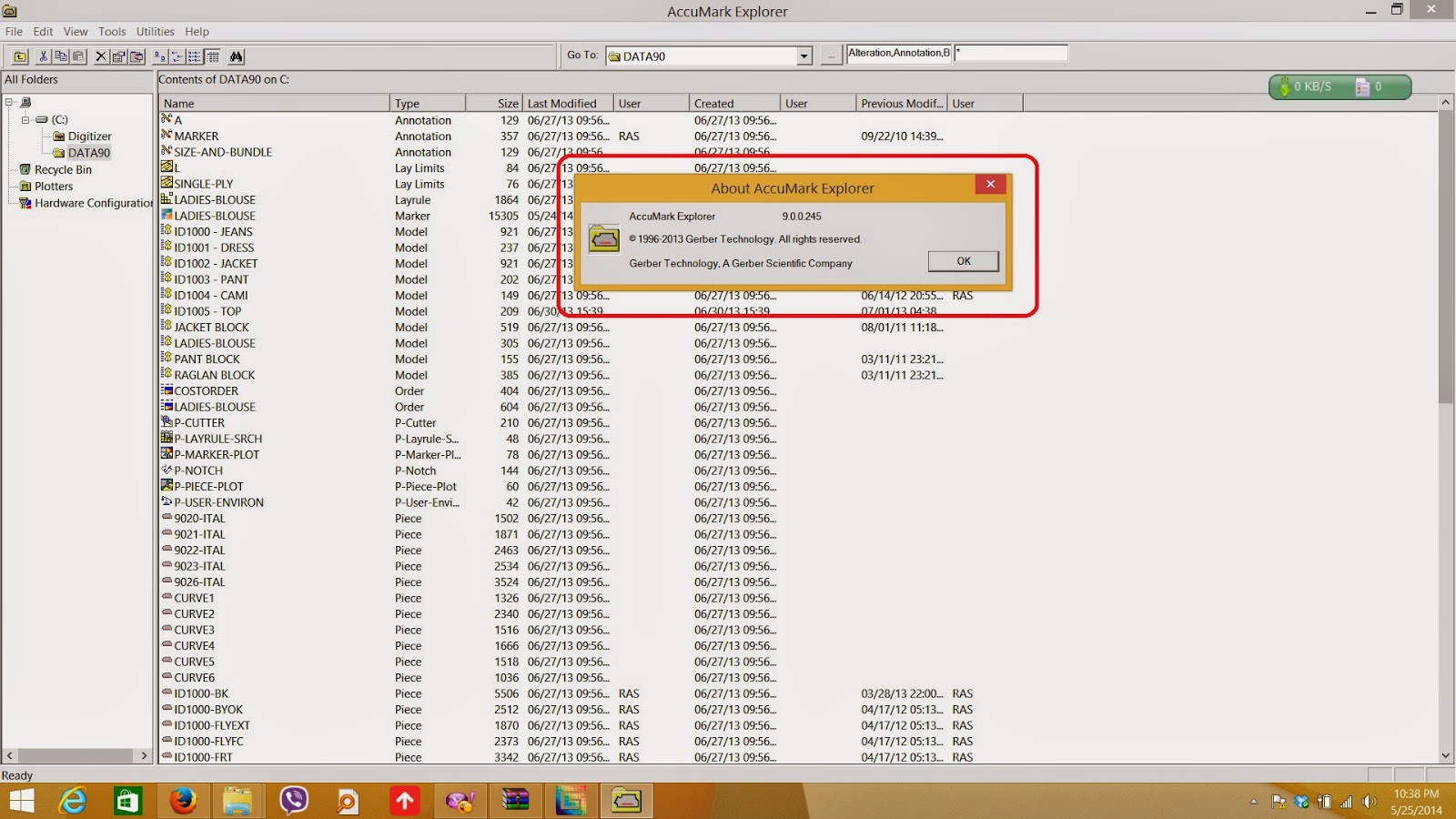
Task: Select Hardware Configuration in folder tree
Action: pos(86,203)
